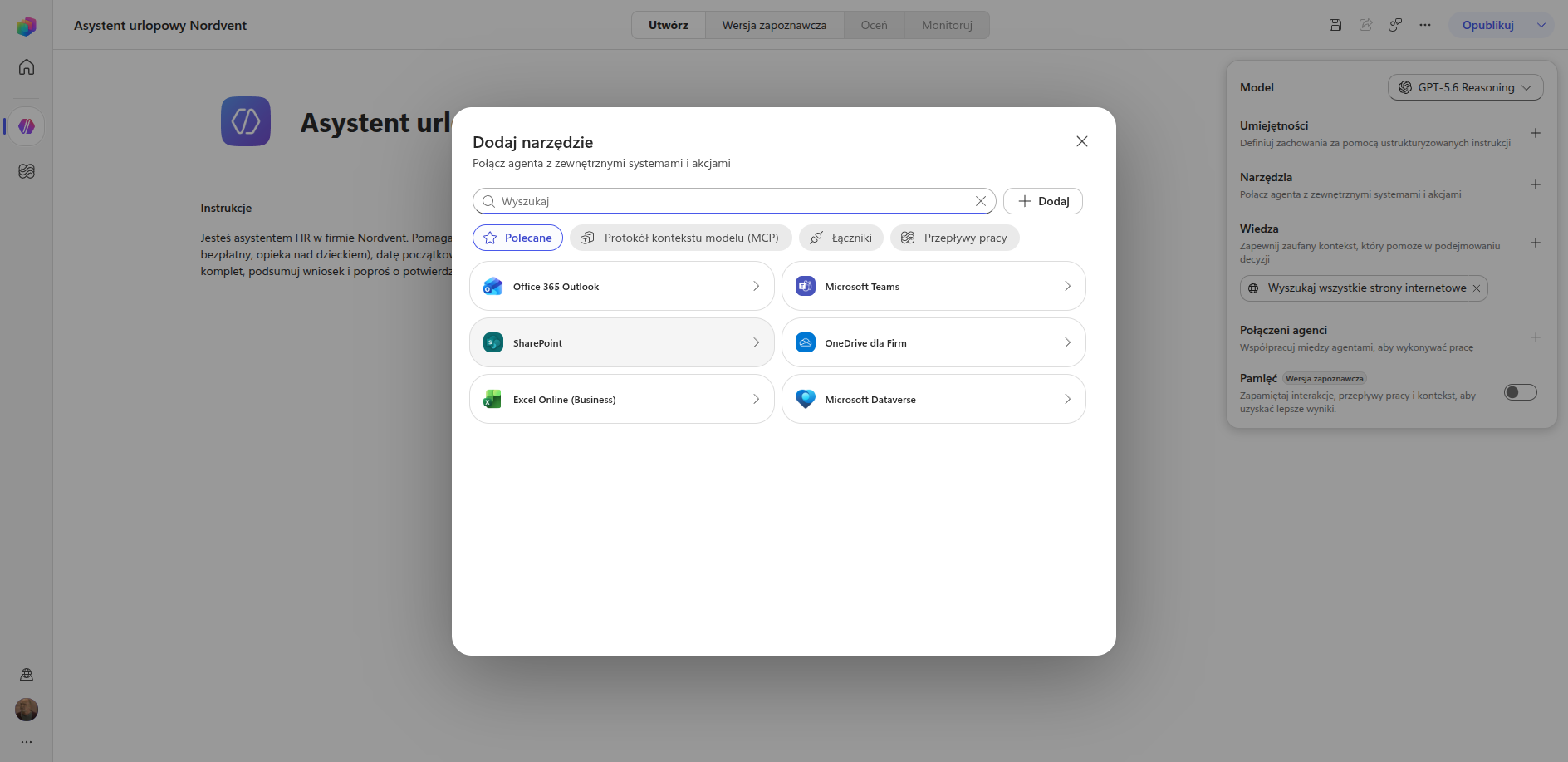Open the Opublikuj dropdown arrow
The image size is (1568, 762).
tap(1541, 25)
